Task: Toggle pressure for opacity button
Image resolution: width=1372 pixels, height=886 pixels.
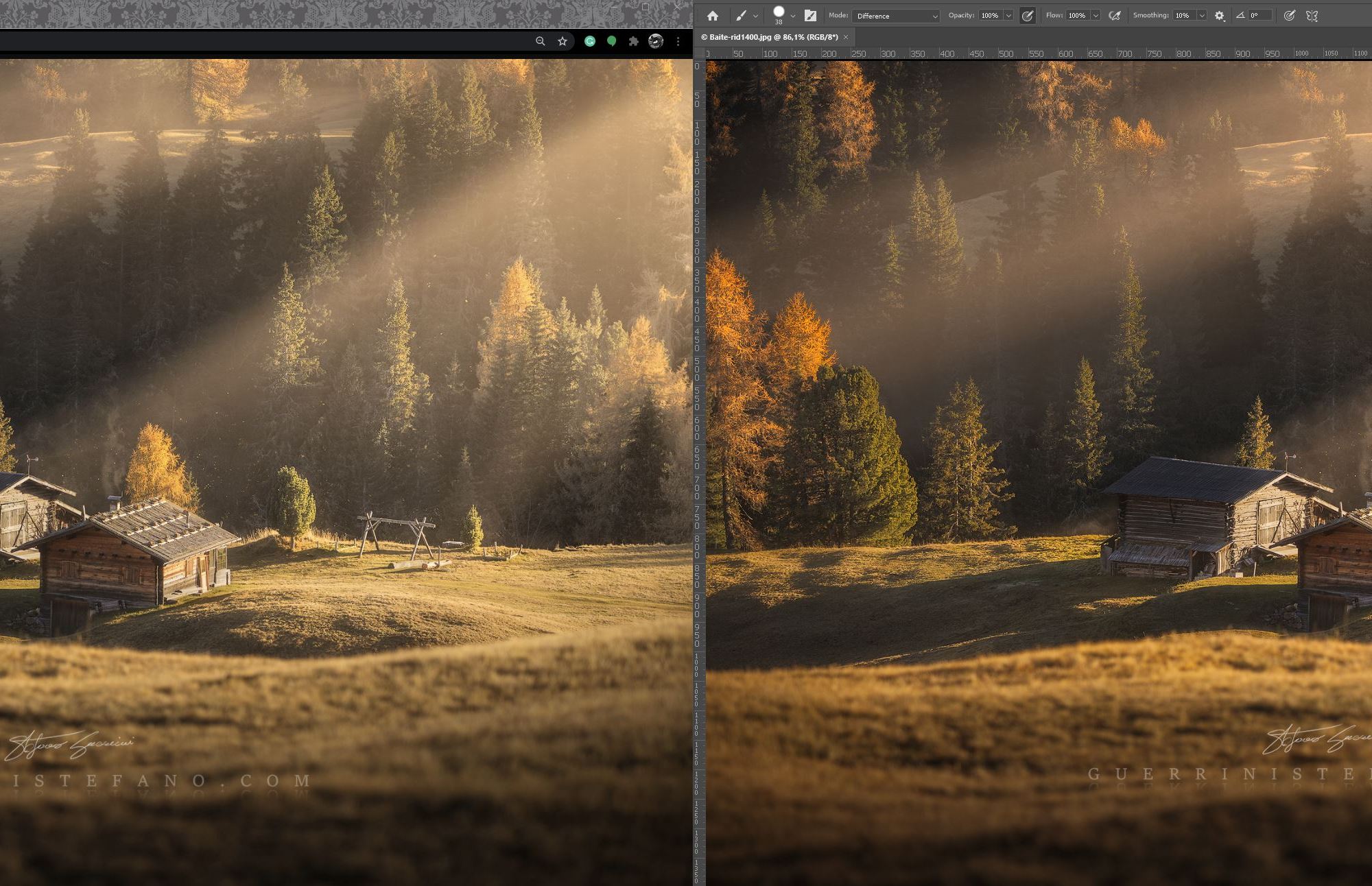Action: 1027,16
